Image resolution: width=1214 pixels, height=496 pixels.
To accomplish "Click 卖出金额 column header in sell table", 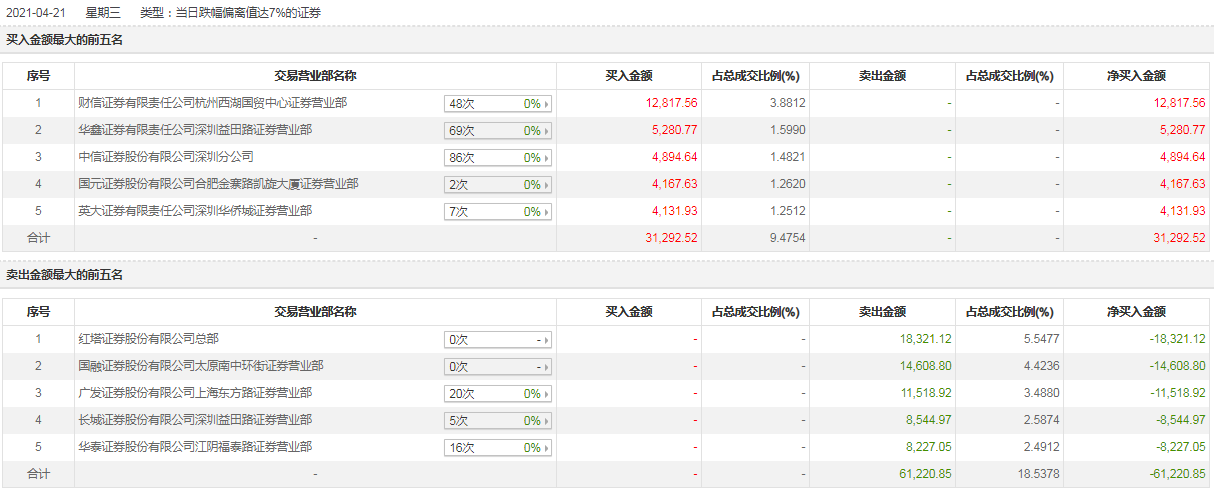I will click(x=882, y=311).
